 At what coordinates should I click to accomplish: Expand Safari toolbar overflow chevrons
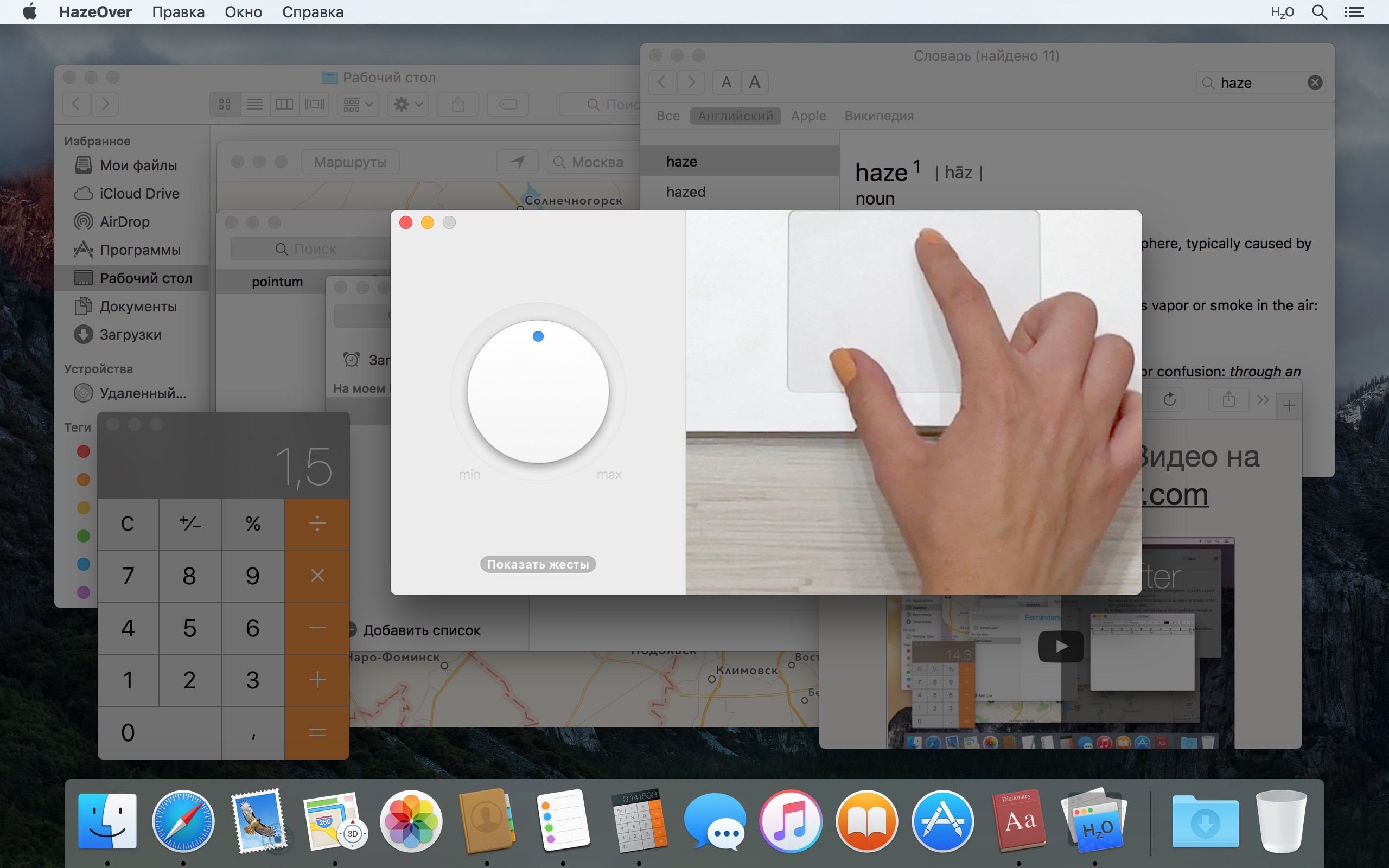1263,400
